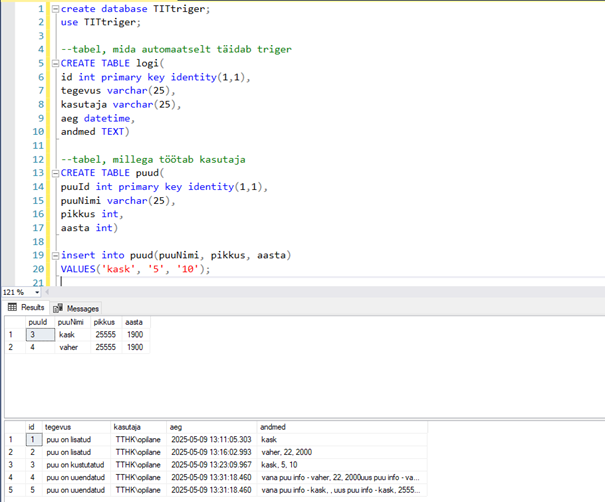Select the pikkus column header

(x=105, y=322)
